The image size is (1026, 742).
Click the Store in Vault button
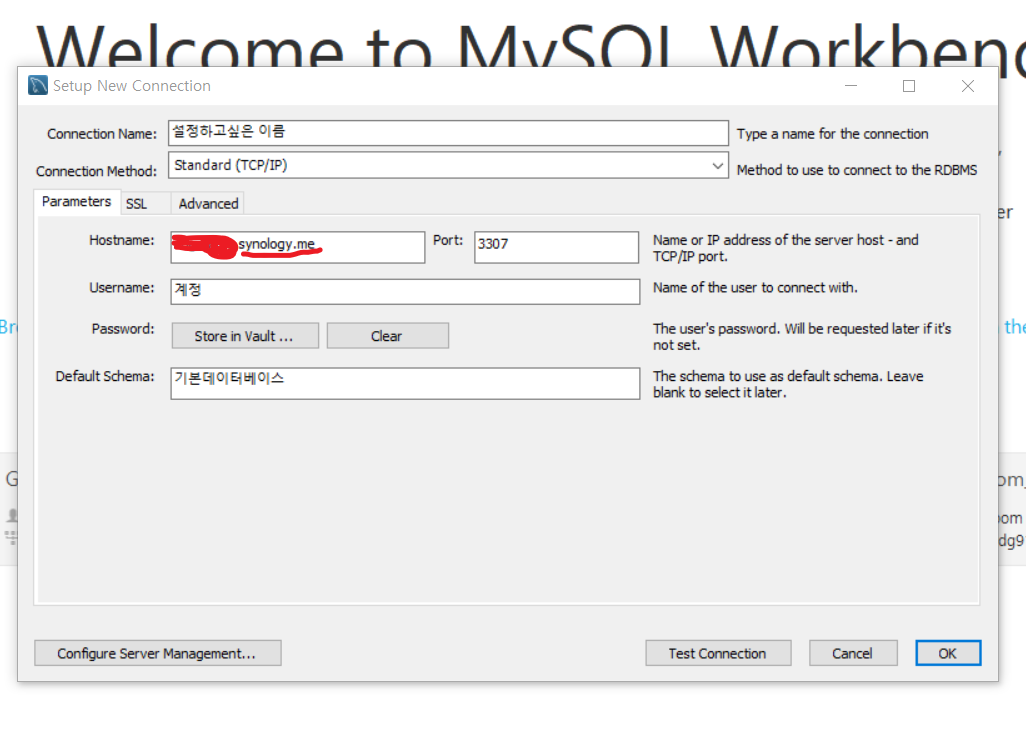[x=245, y=336]
